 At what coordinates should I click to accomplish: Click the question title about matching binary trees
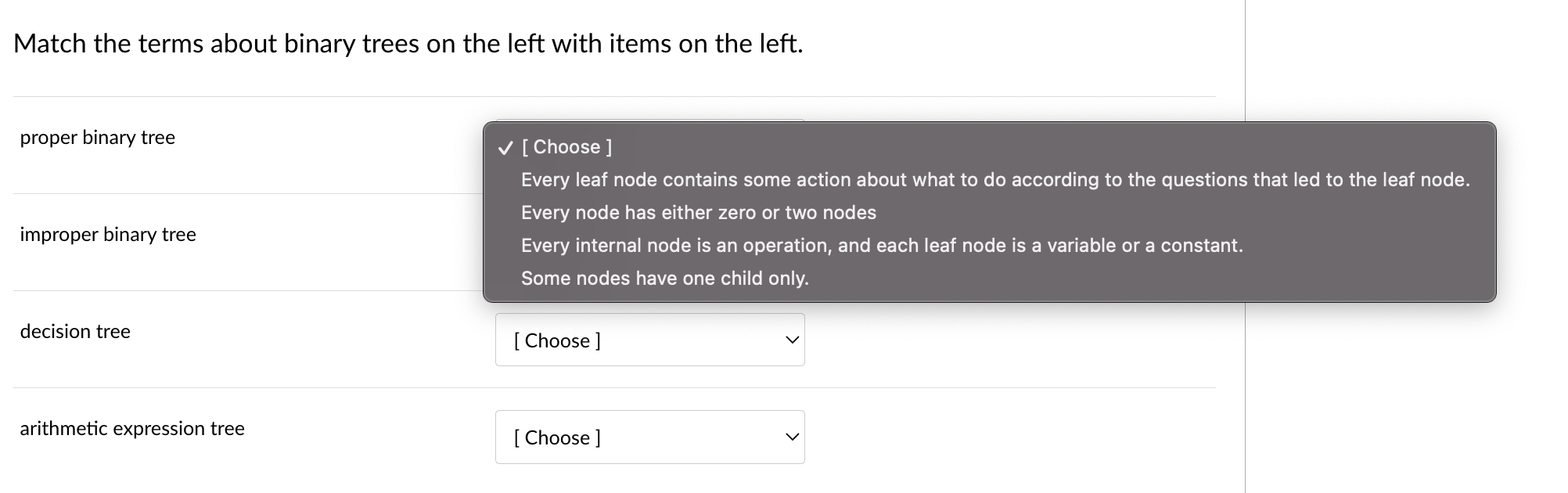408,44
